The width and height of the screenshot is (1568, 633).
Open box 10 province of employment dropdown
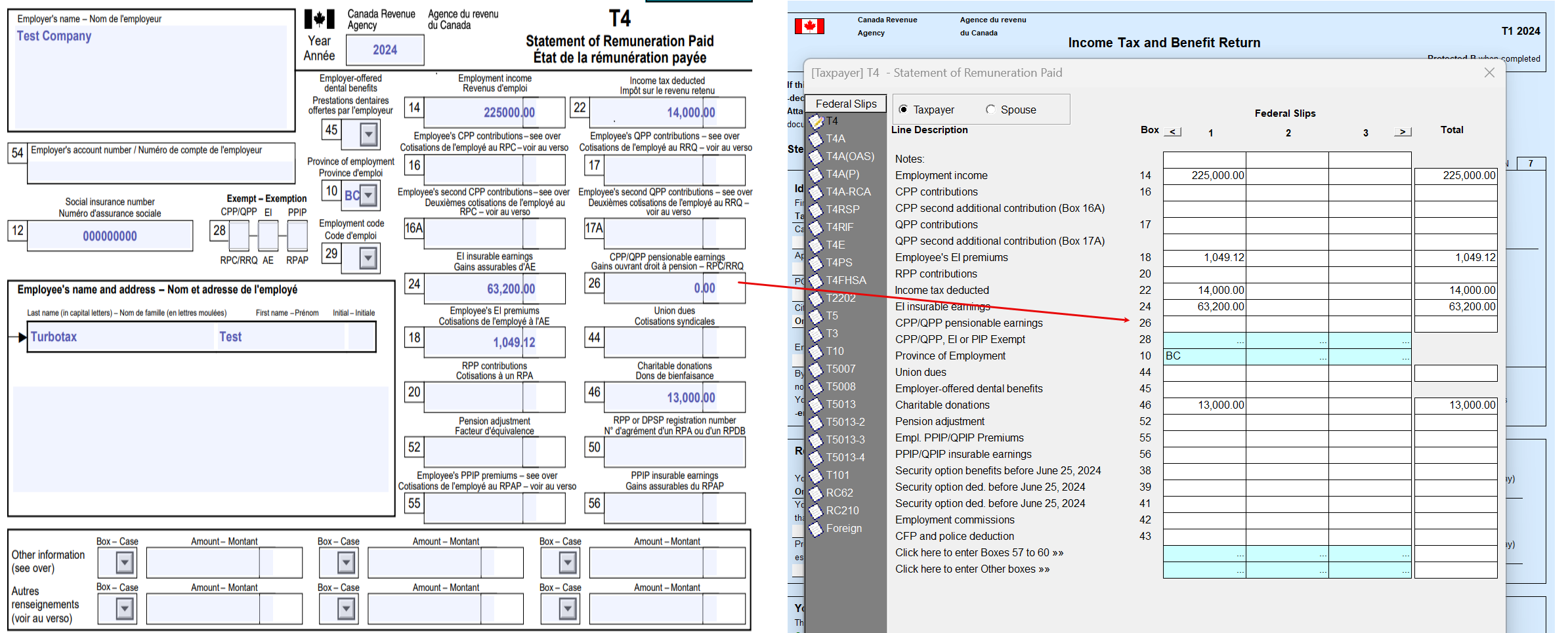coord(369,195)
